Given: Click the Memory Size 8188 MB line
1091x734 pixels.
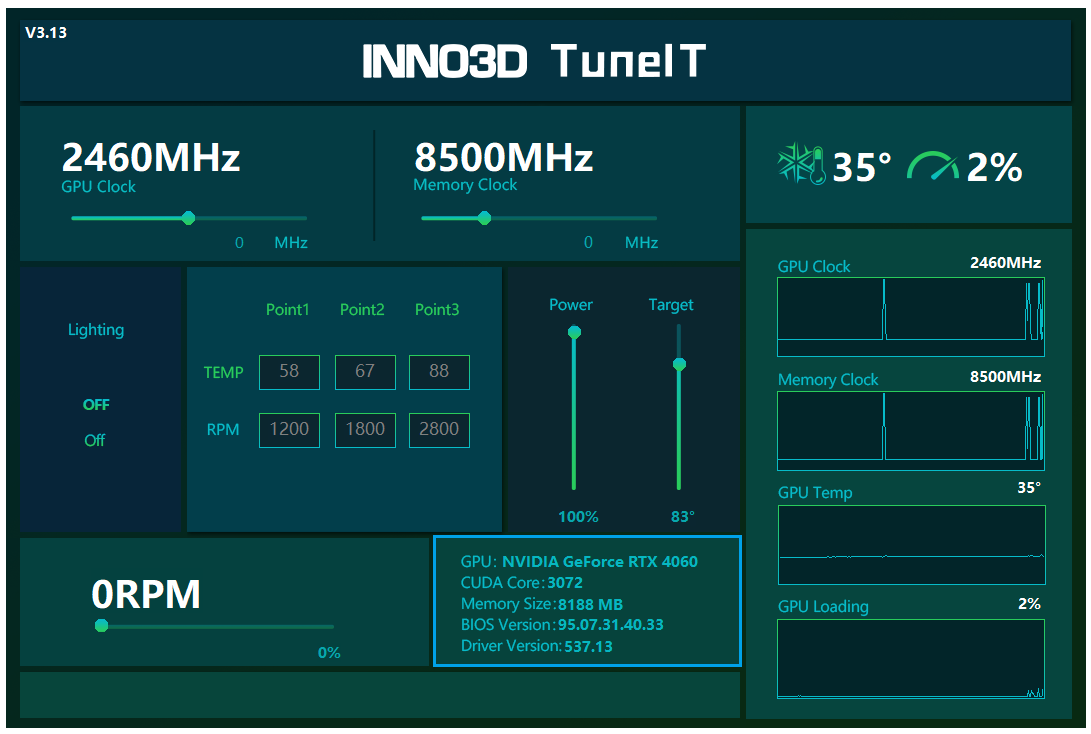Looking at the screenshot, I should tap(541, 604).
